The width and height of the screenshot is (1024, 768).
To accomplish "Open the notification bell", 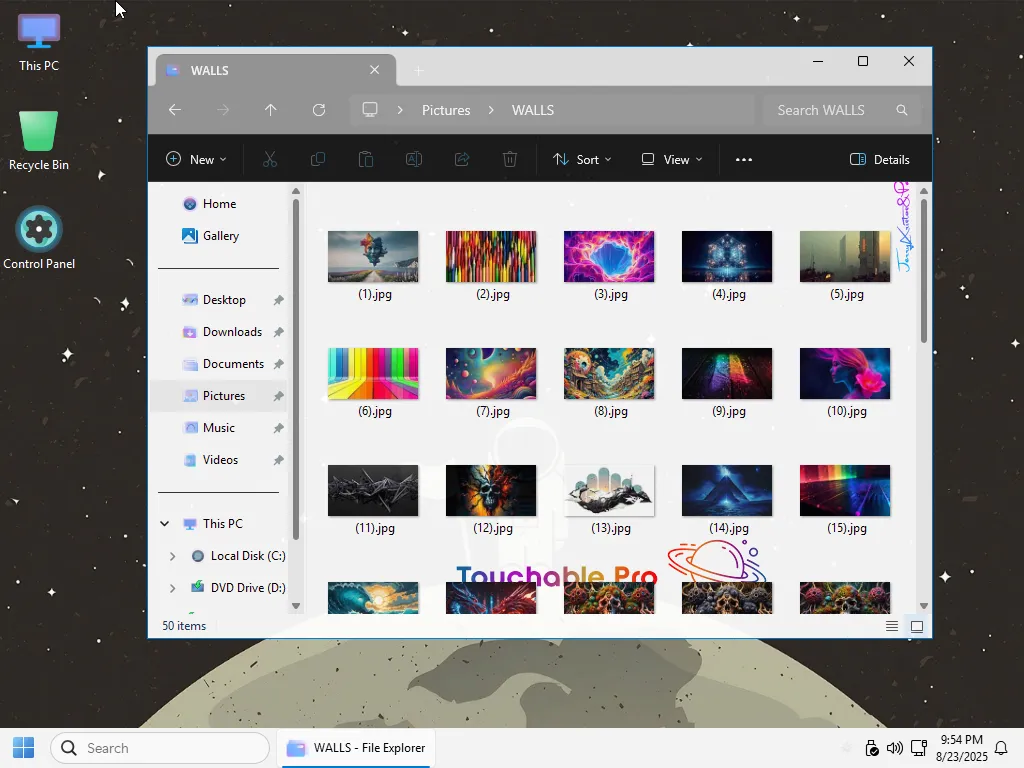I will (x=1000, y=748).
